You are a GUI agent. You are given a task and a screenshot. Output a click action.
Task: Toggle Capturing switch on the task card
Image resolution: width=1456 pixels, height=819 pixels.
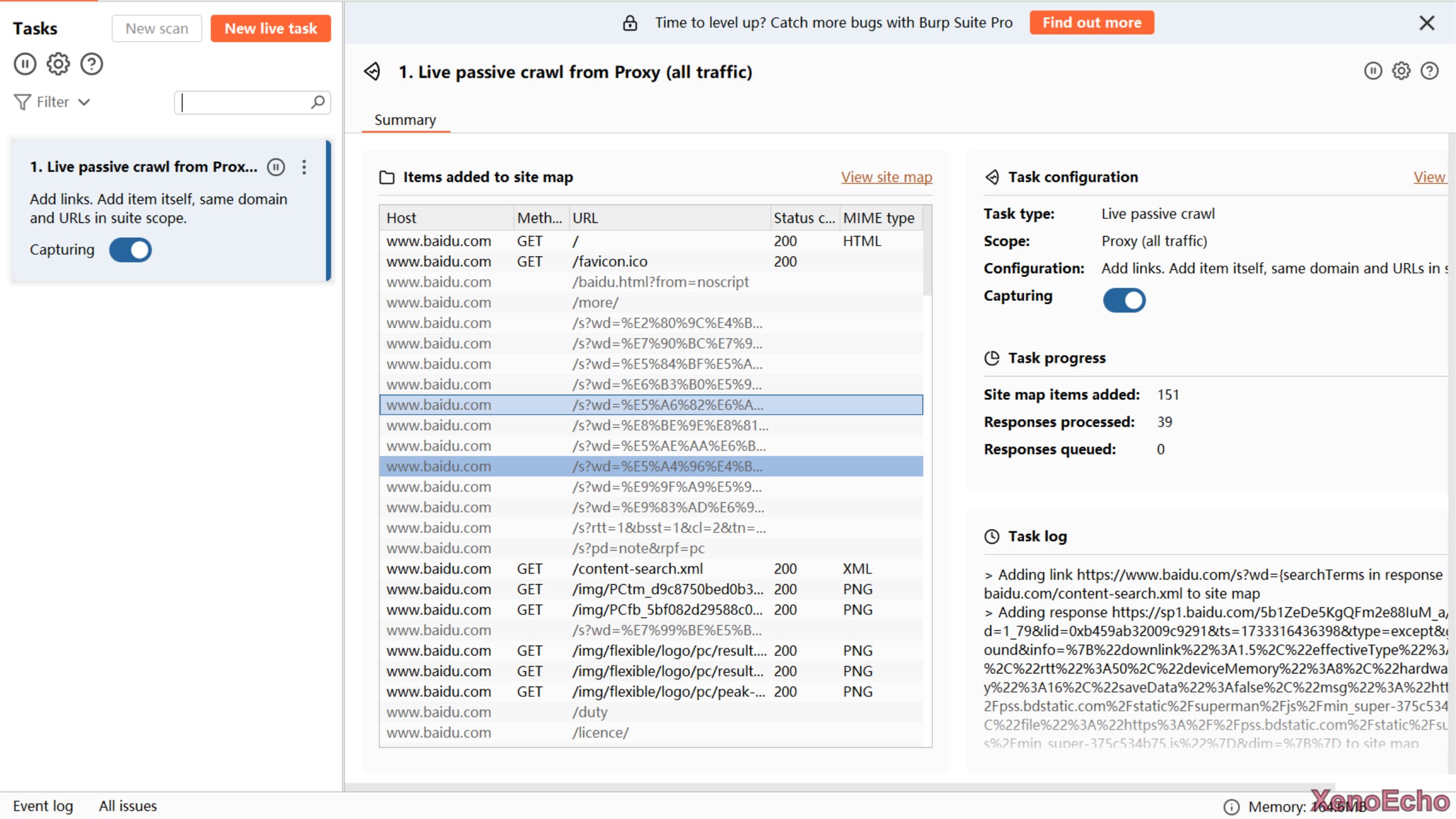130,250
